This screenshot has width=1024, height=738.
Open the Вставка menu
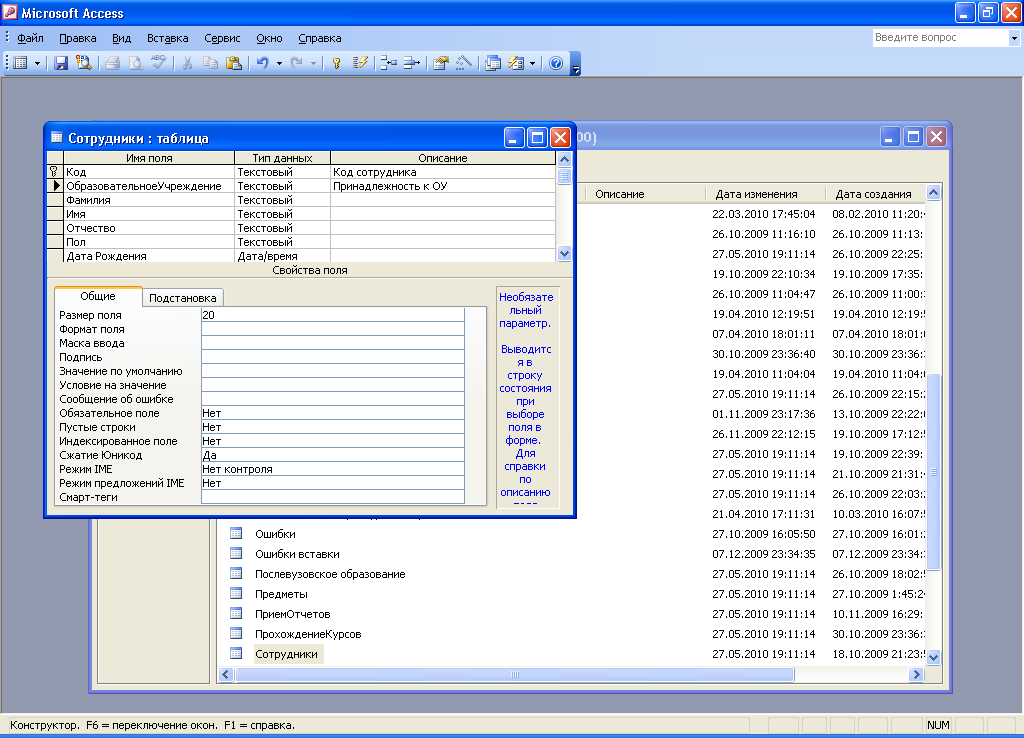(167, 38)
